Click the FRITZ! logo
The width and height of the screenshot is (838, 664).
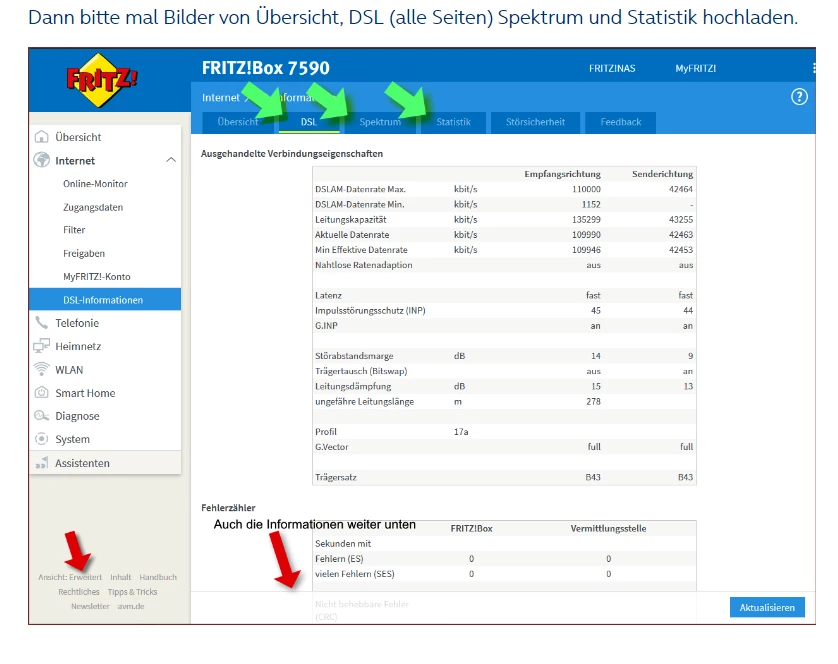(x=102, y=80)
